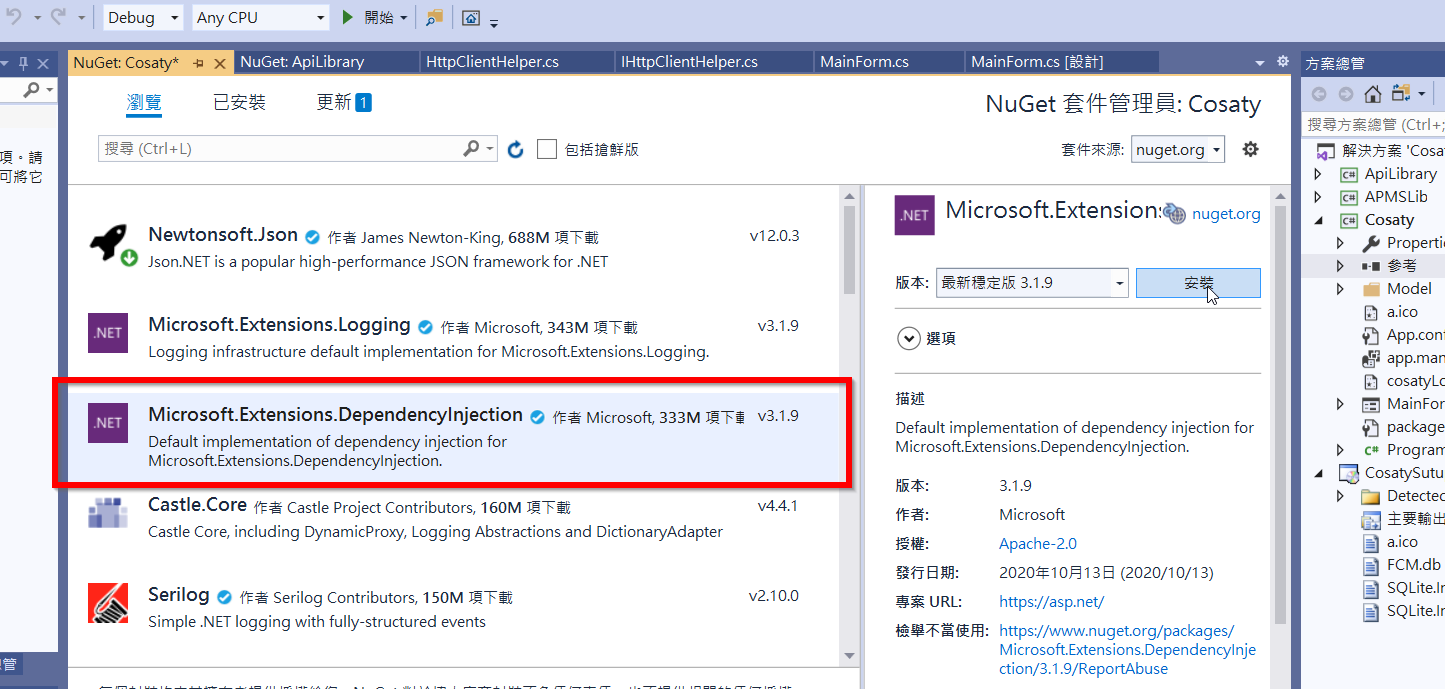The width and height of the screenshot is (1445, 689).
Task: Click the find in files folder icon
Action: tap(434, 17)
